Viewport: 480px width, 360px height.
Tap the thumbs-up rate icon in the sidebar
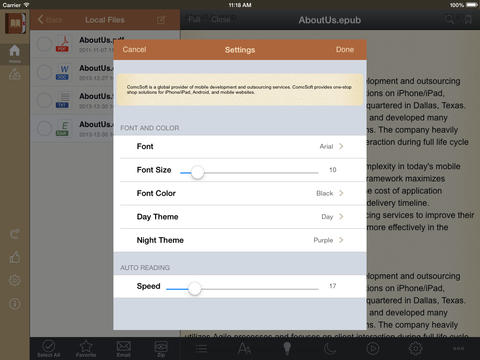click(x=15, y=257)
